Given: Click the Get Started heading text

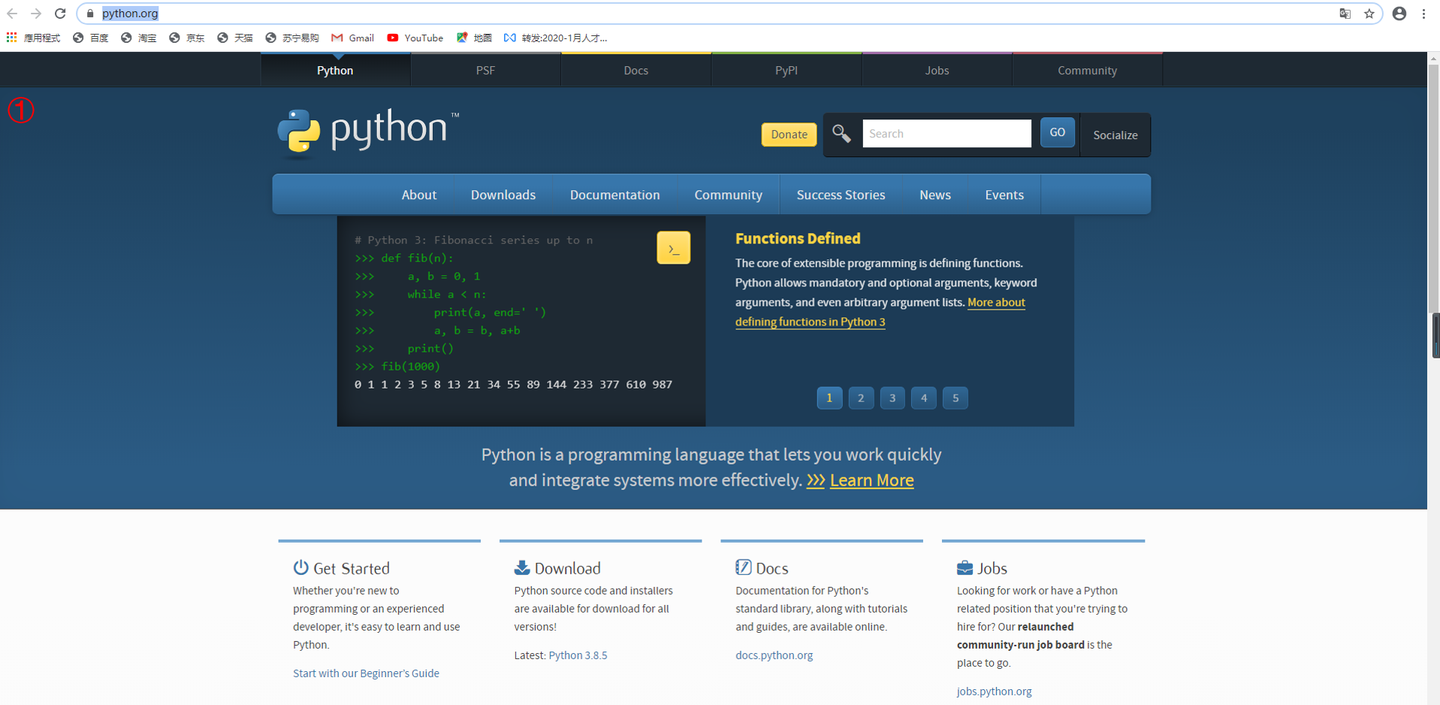Looking at the screenshot, I should click(x=351, y=568).
